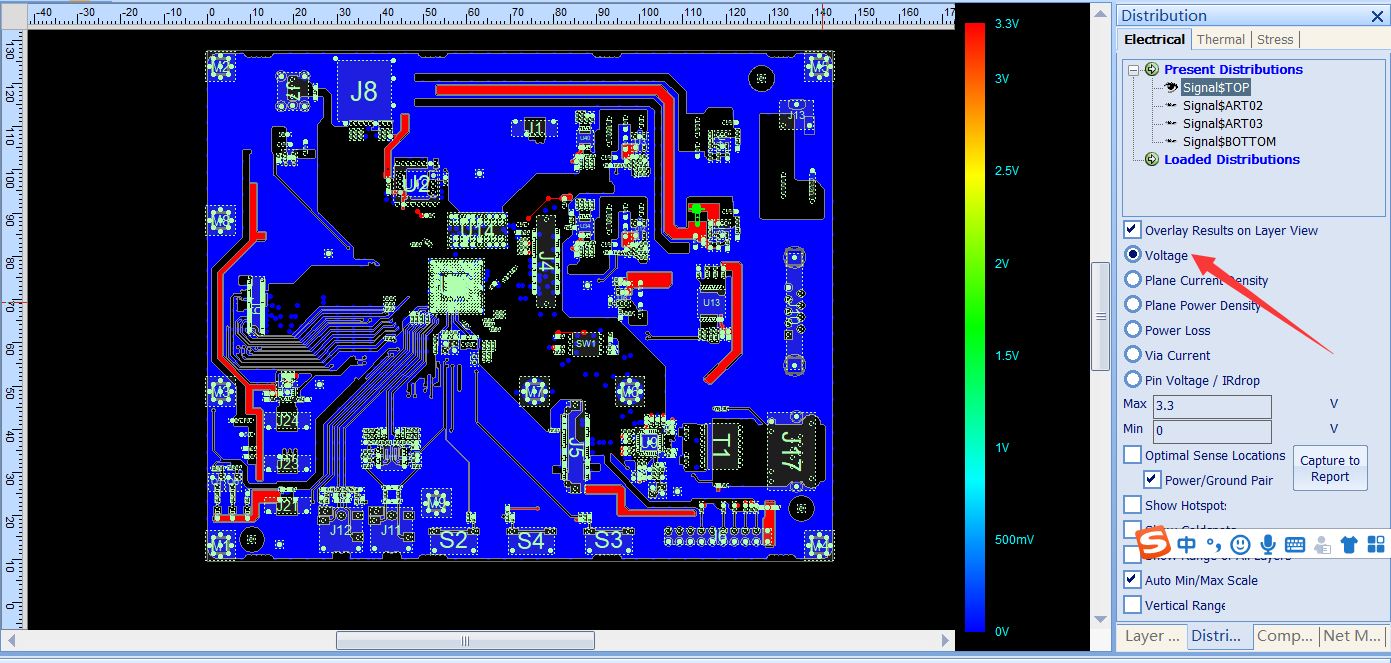Screen dimensions: 1391x663
Task: Click the horizontal scrollbar right arrow
Action: point(946,640)
